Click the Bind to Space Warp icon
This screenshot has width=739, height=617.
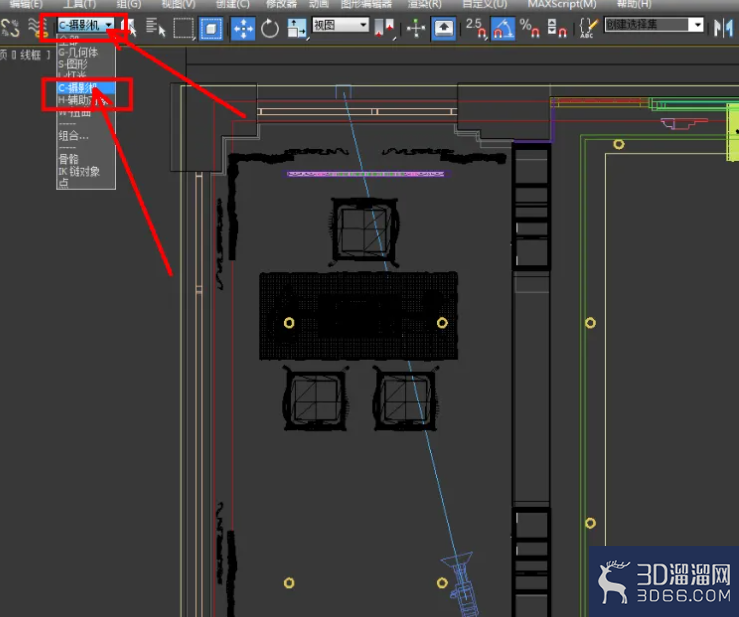click(37, 27)
